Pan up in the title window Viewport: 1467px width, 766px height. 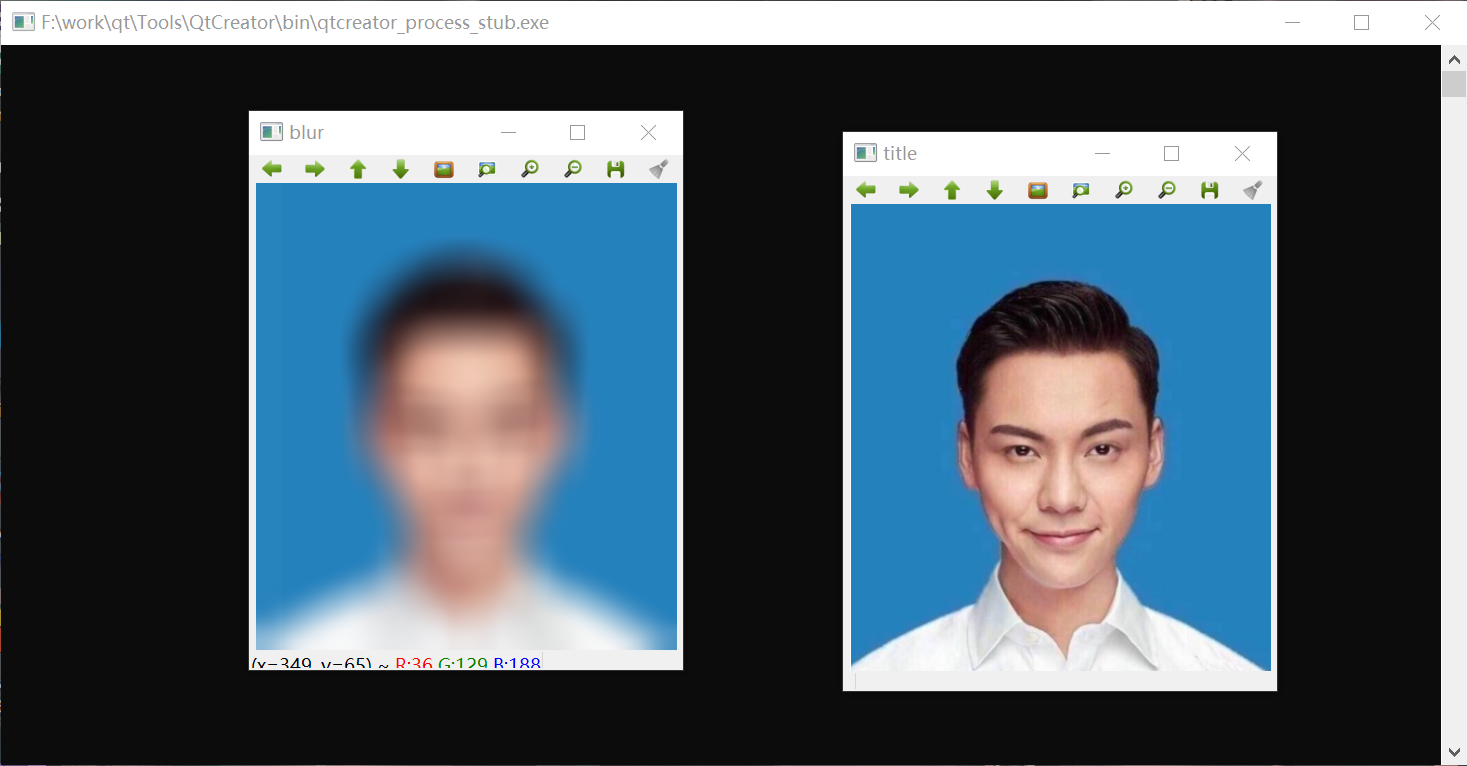point(952,190)
